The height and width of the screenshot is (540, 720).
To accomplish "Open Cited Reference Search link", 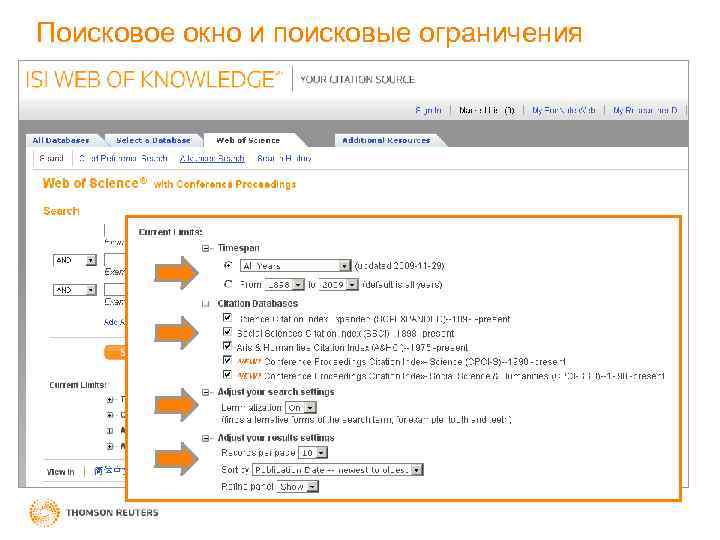I will (x=123, y=158).
